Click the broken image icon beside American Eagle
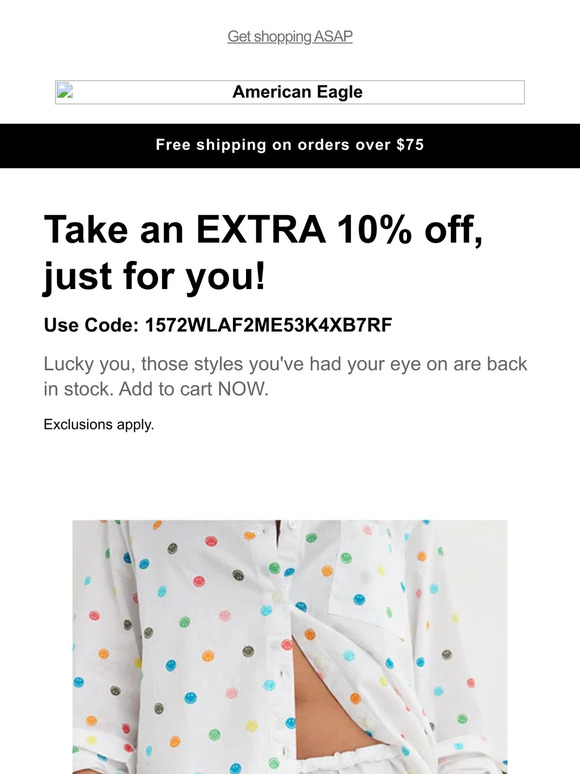 point(65,90)
